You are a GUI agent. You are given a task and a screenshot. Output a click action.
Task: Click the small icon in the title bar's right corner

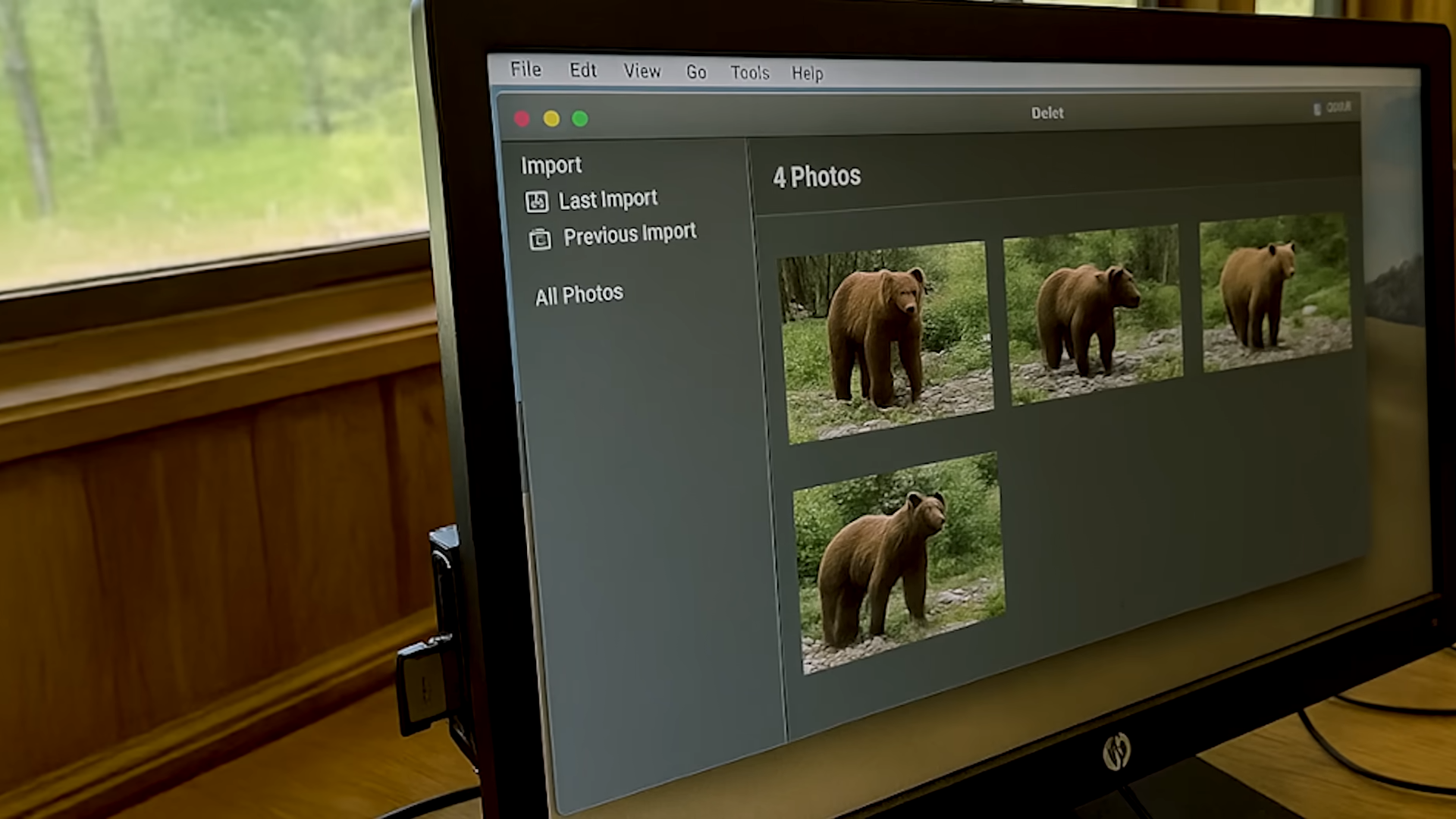(x=1317, y=108)
